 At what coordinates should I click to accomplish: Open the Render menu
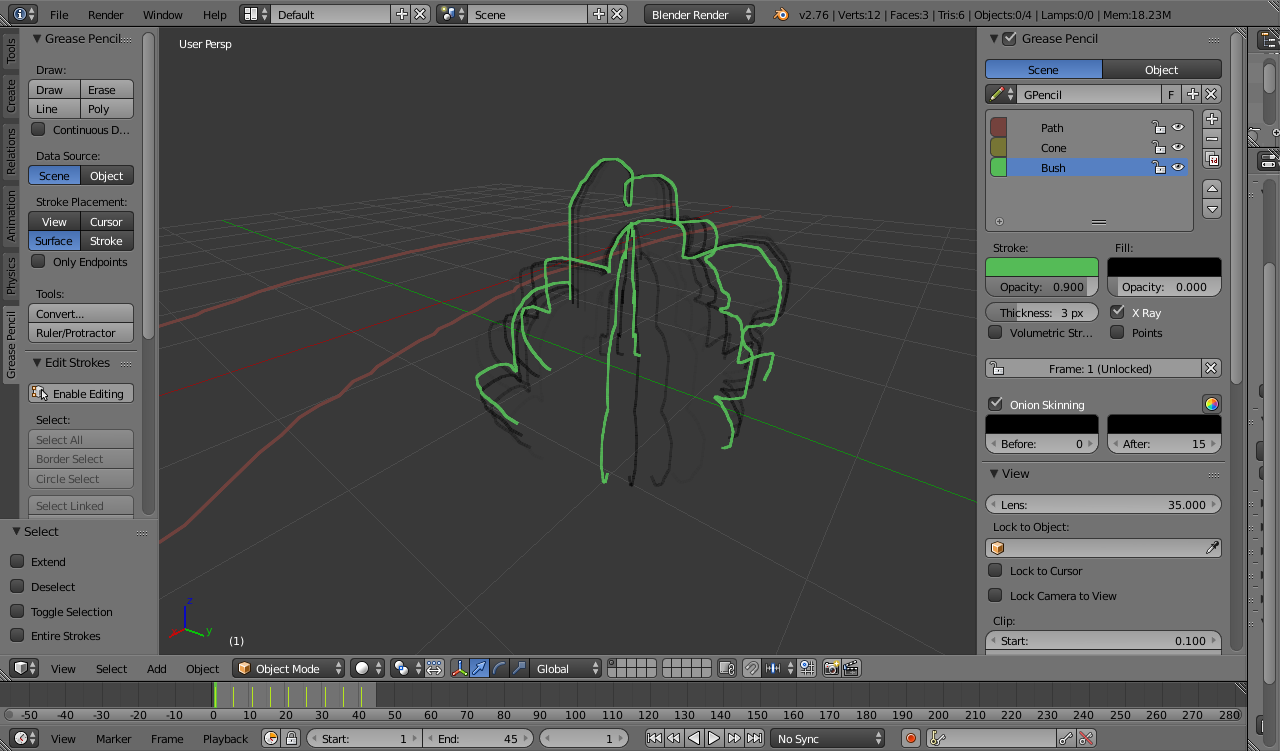click(x=105, y=14)
